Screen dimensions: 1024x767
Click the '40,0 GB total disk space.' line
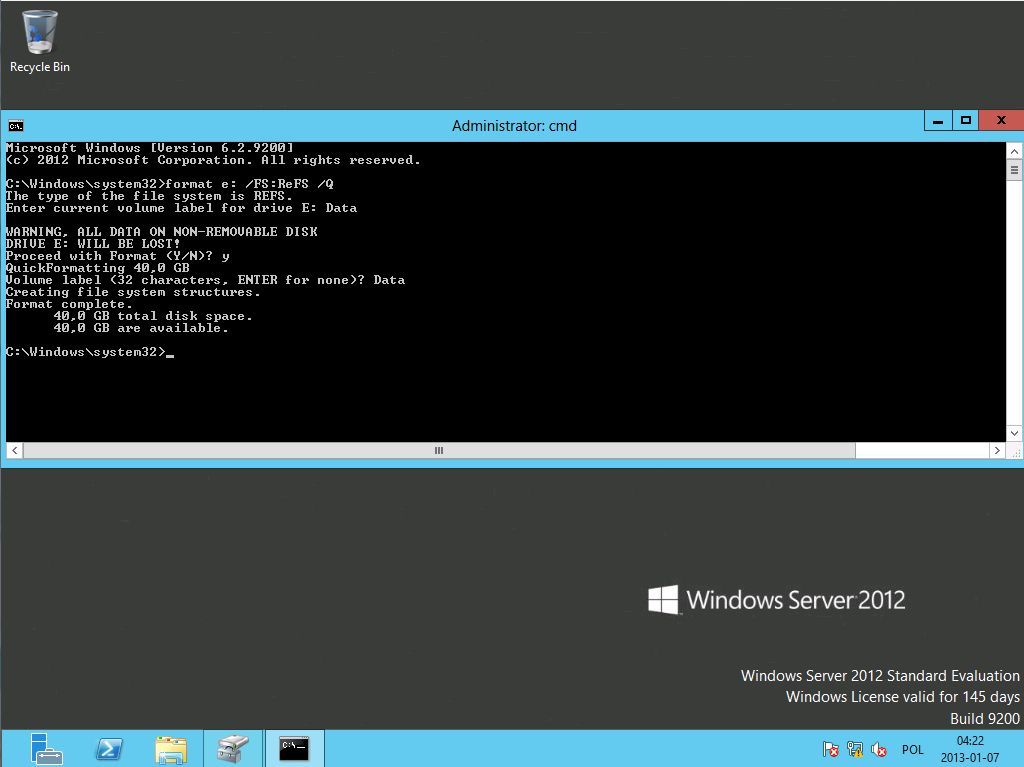pos(153,316)
